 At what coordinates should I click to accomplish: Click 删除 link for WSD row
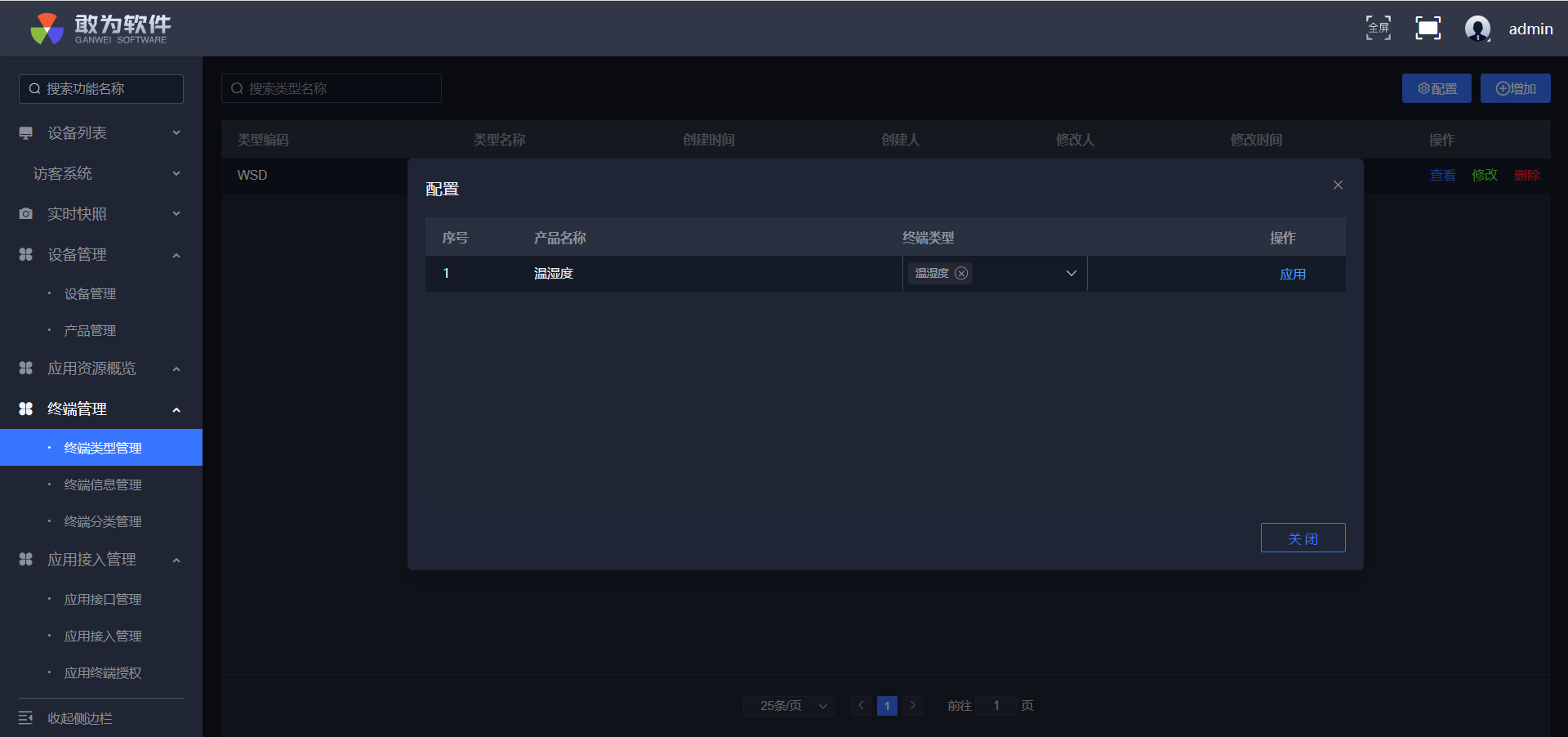[1527, 176]
